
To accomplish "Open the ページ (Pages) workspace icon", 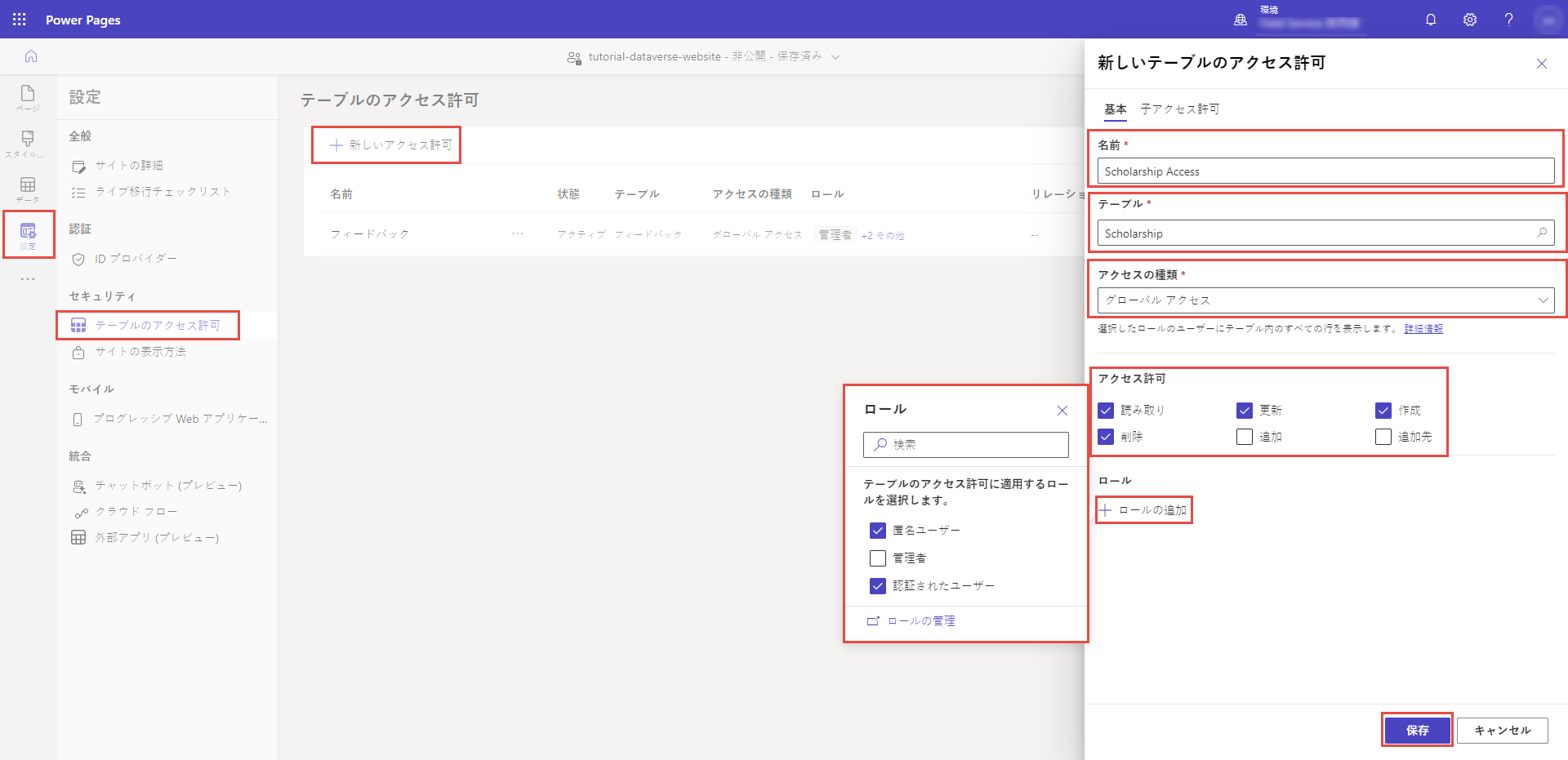I will 27,97.
